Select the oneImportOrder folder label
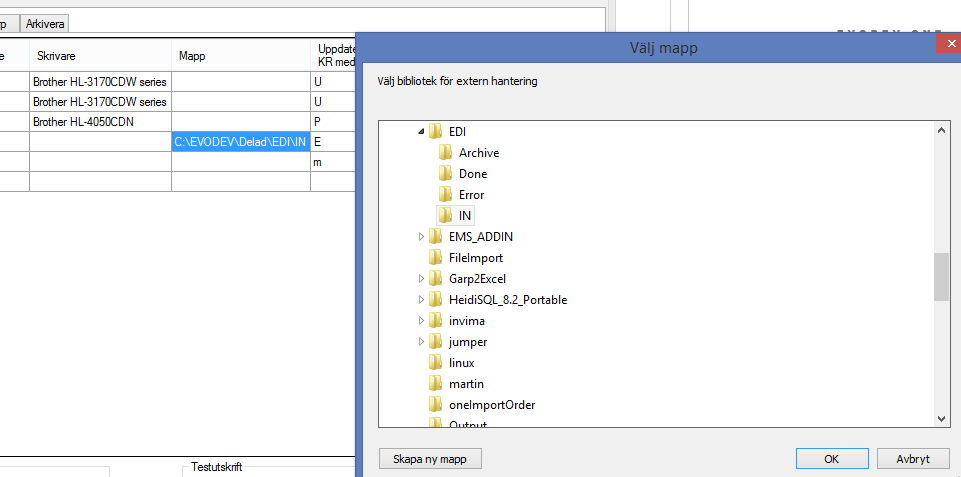Screen dimensions: 961x477 pos(492,405)
